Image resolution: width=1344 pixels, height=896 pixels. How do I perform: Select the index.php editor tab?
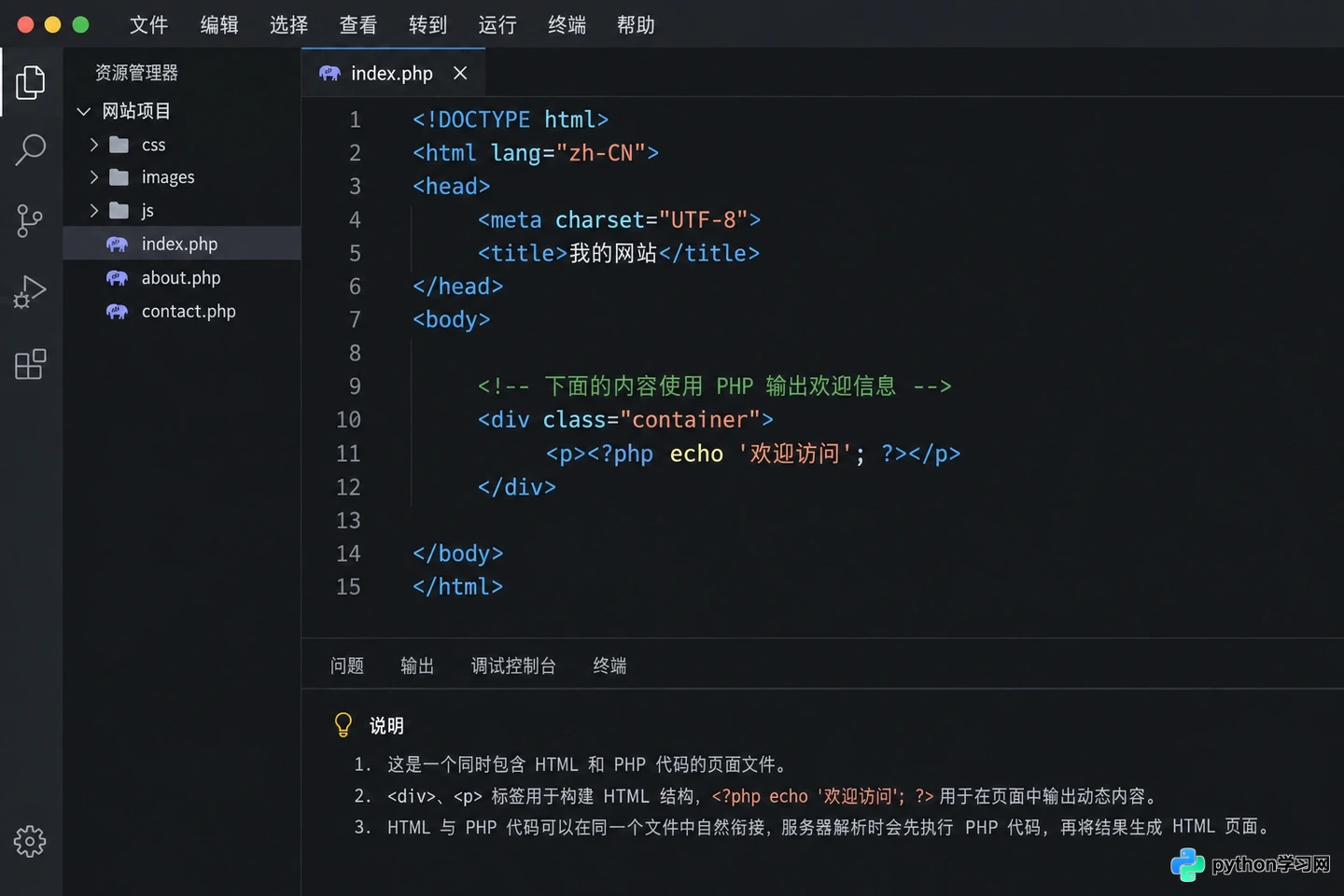[x=394, y=73]
